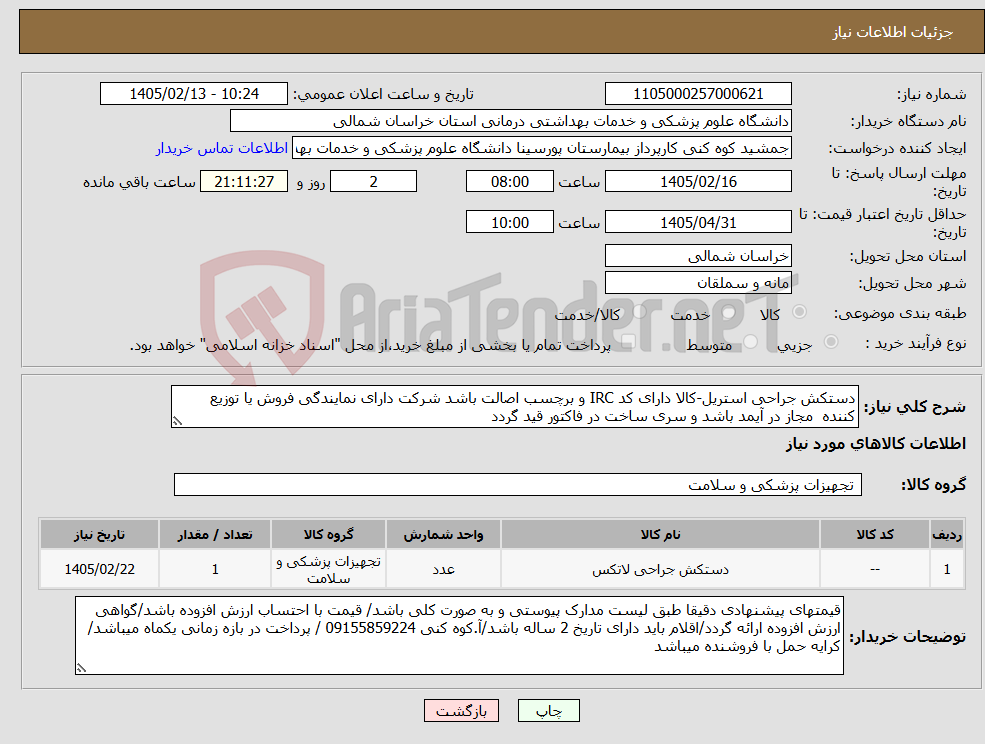Click the quantity cell in row 1

click(215, 569)
